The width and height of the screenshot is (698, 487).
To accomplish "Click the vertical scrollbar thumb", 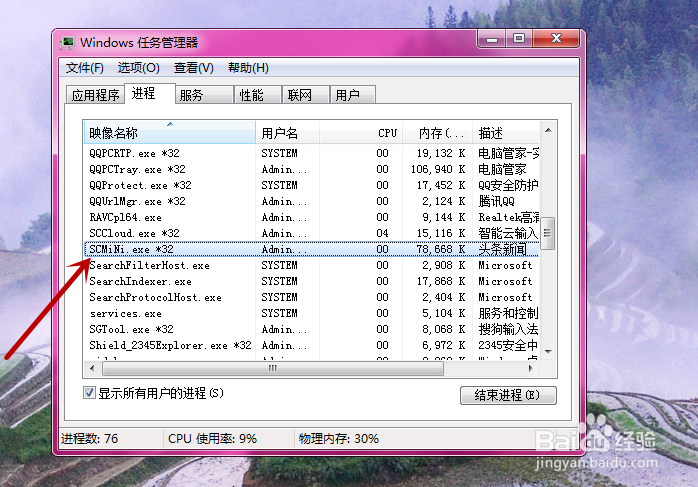I will pyautogui.click(x=548, y=233).
